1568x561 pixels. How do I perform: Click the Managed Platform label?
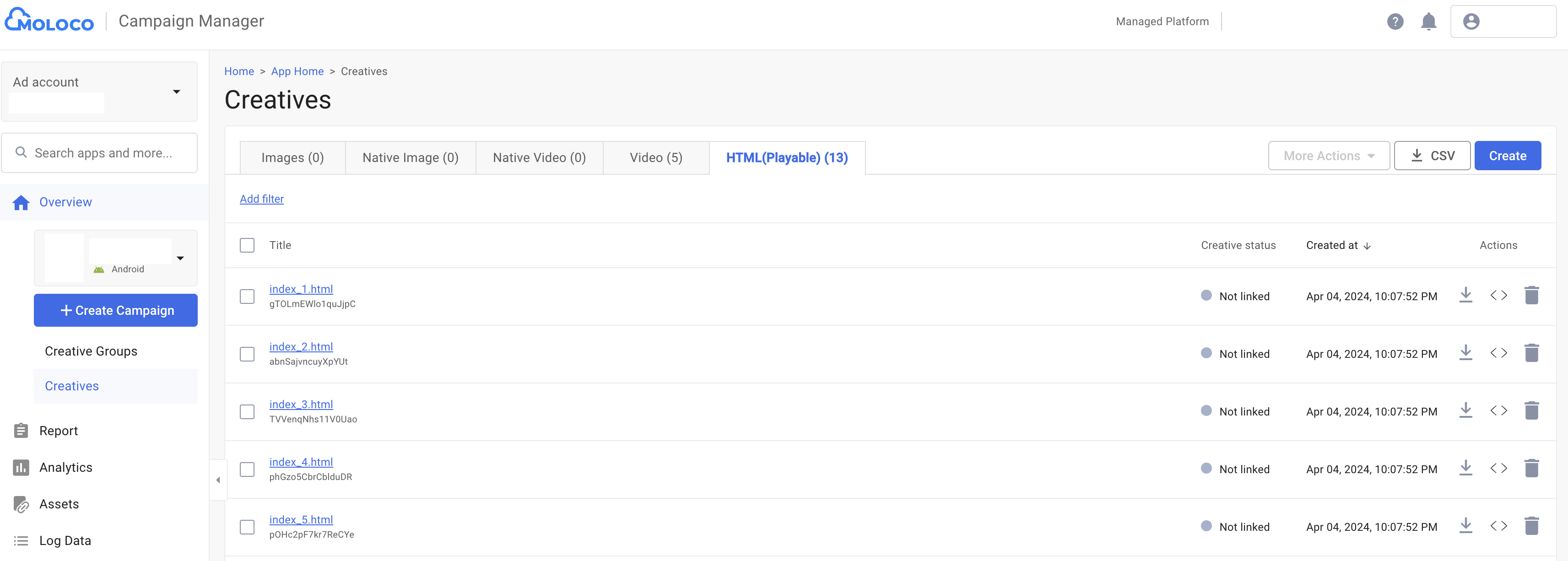coord(1162,22)
